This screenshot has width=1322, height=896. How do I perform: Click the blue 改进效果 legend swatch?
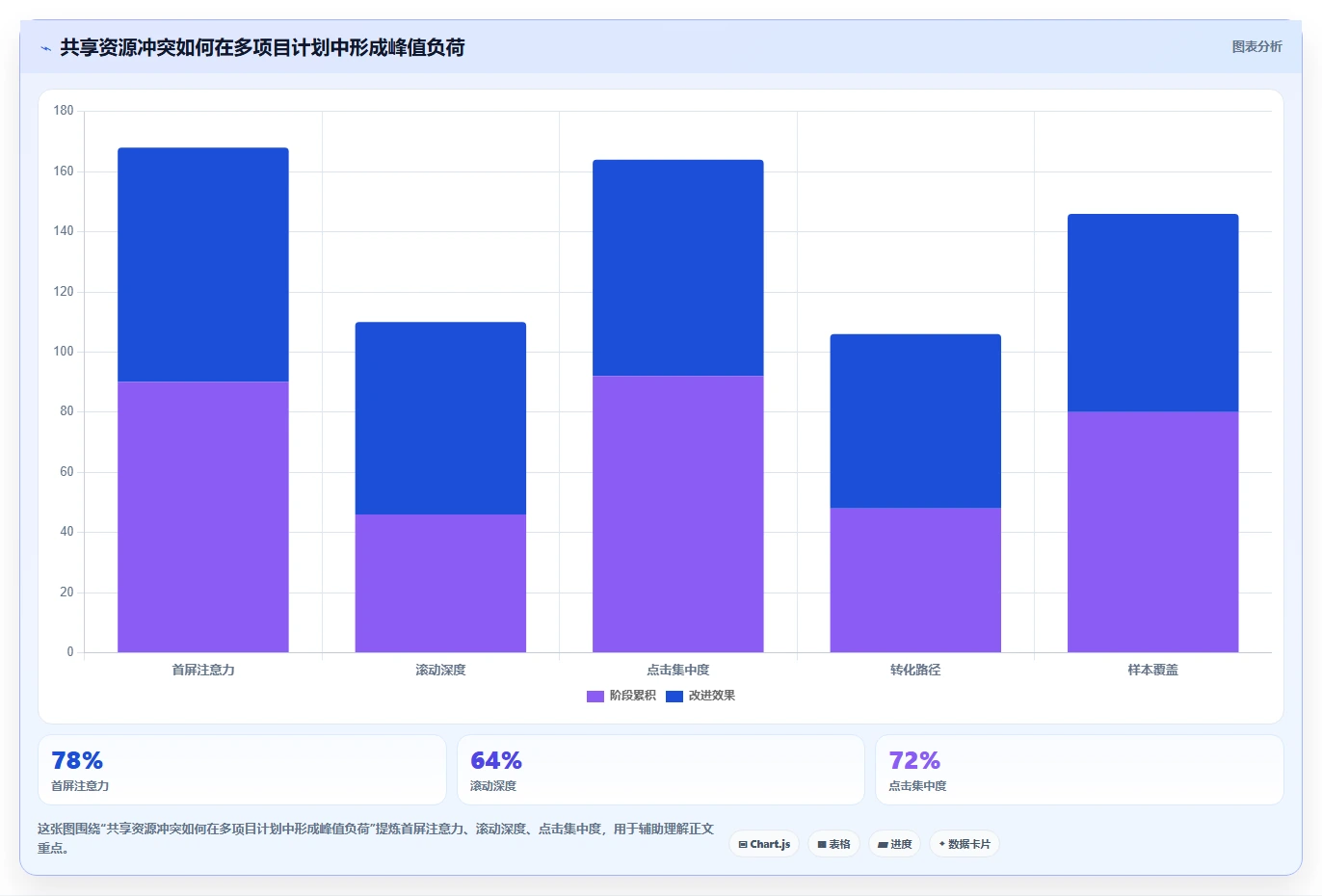(x=674, y=696)
